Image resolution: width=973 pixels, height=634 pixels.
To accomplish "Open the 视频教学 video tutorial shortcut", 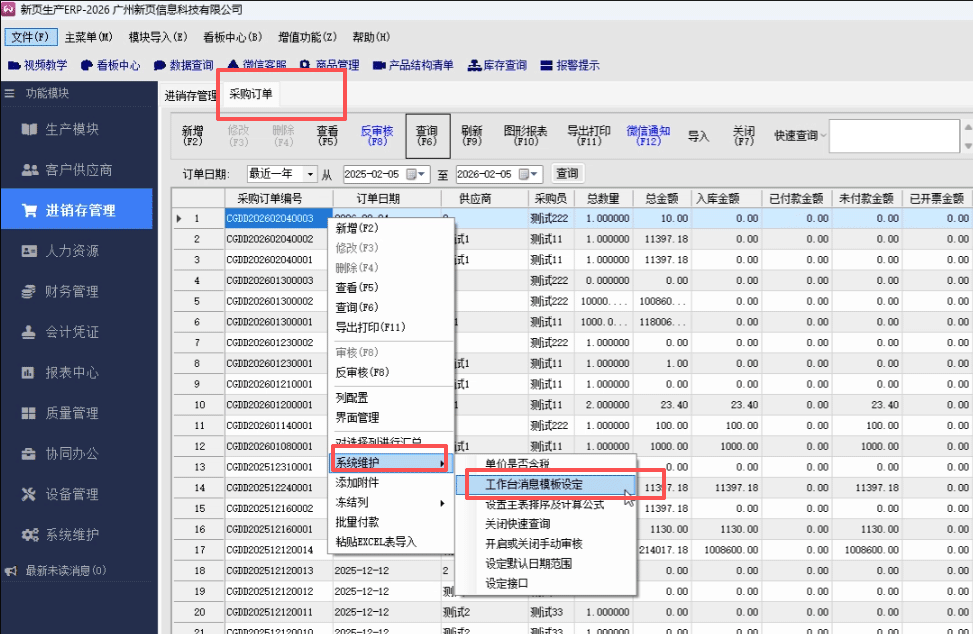I will (38, 66).
